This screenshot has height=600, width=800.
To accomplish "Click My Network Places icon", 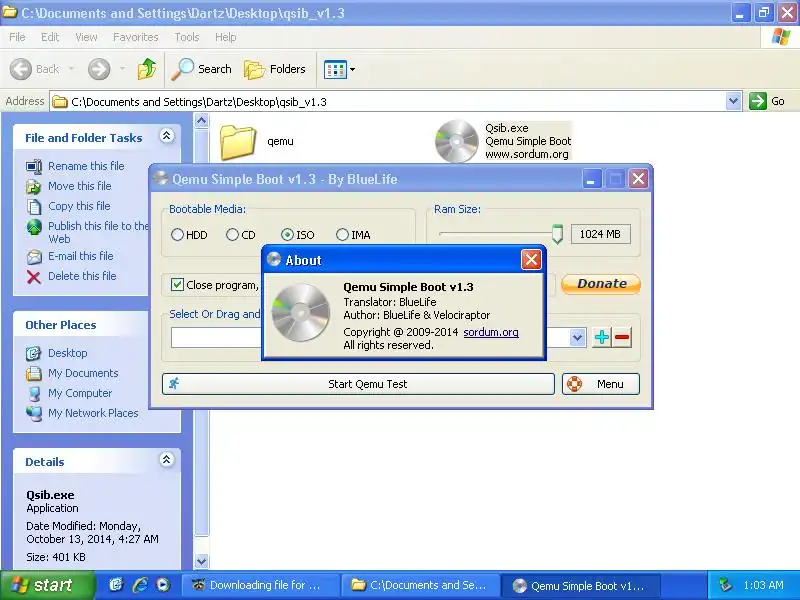I will pos(34,413).
